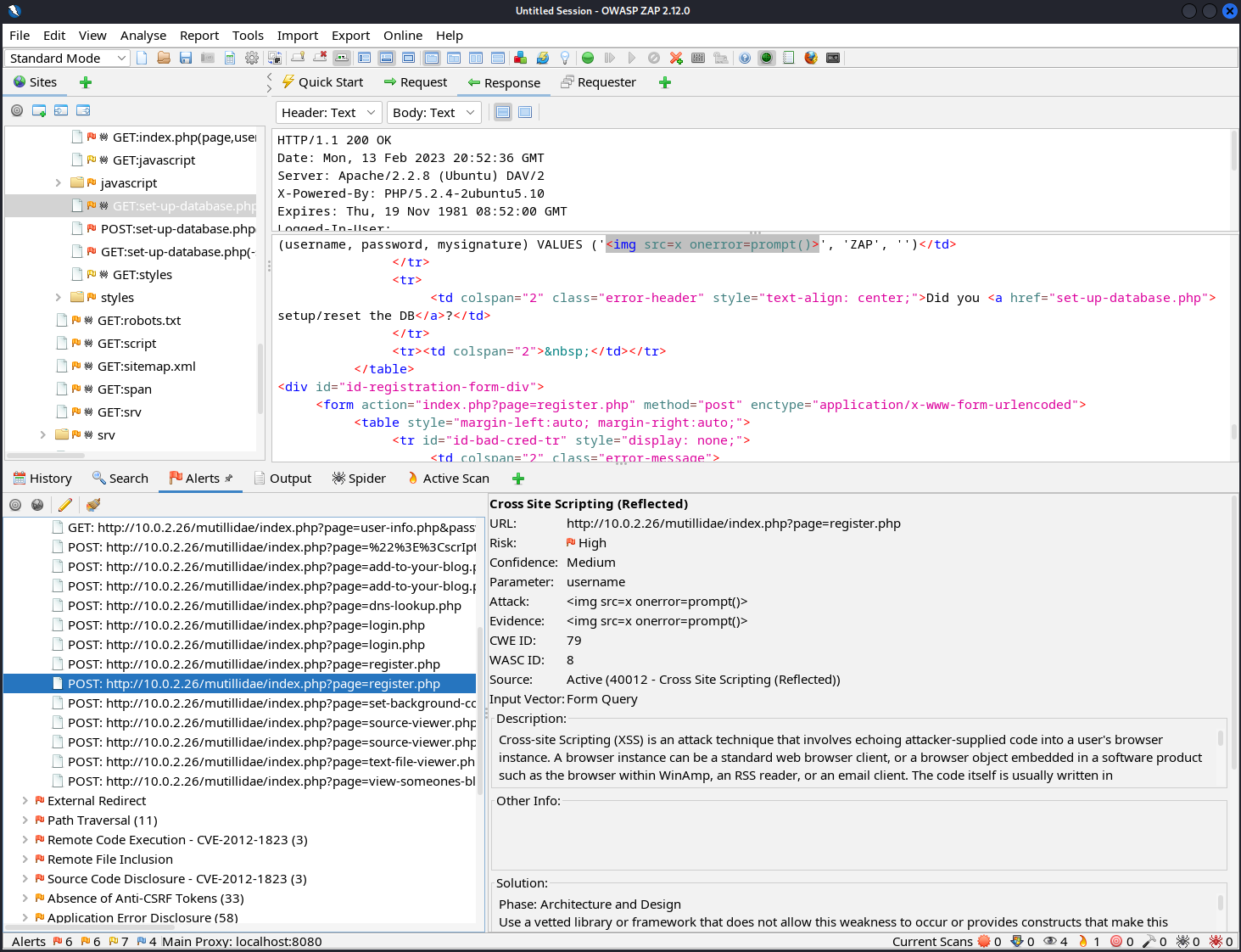The width and height of the screenshot is (1241, 952).
Task: Click the Export Context icon
Action: coord(83,110)
